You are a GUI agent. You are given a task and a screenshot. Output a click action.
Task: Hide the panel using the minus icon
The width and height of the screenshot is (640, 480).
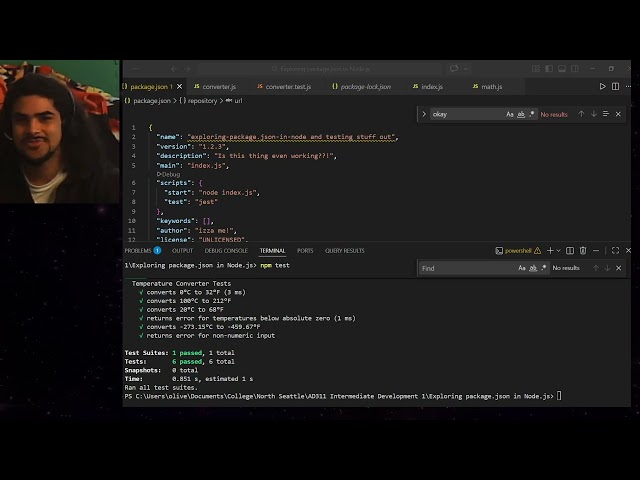click(596, 251)
